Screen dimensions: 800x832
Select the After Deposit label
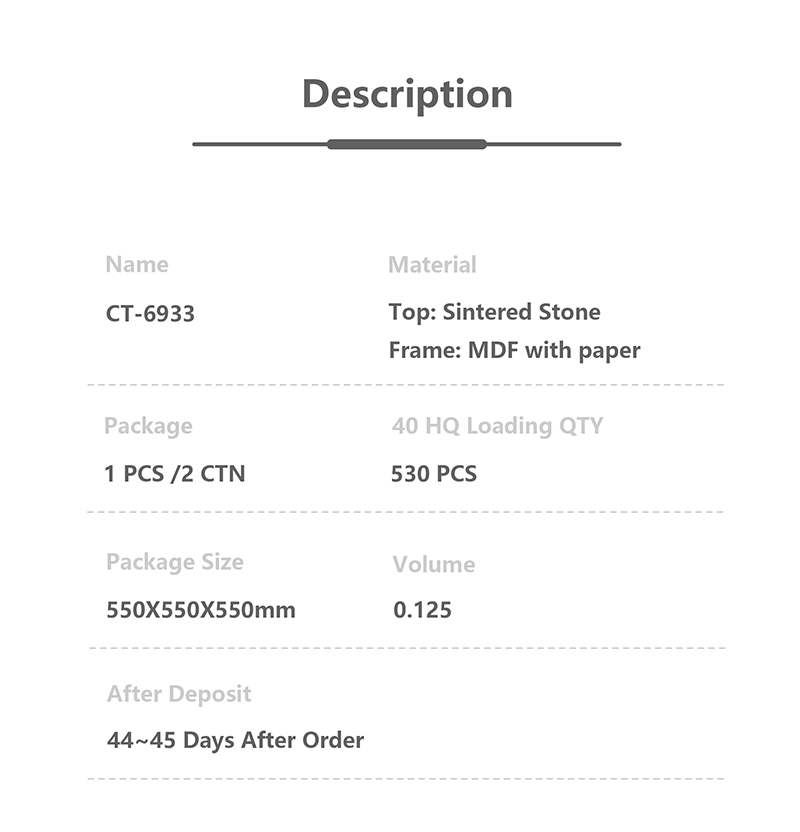coord(179,694)
